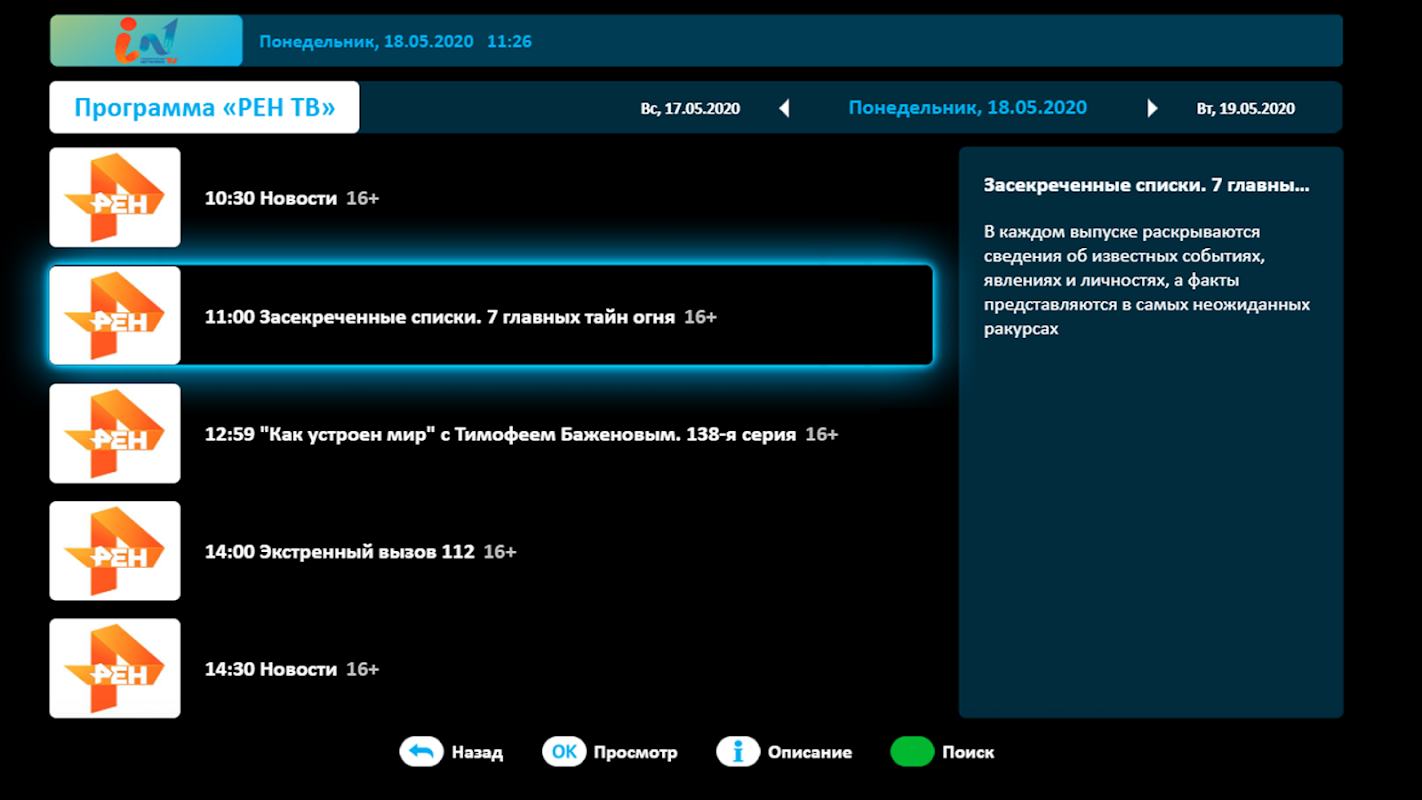The width and height of the screenshot is (1422, 800).
Task: Select the REN logo beside 14:30 Новости
Action: coord(115,668)
